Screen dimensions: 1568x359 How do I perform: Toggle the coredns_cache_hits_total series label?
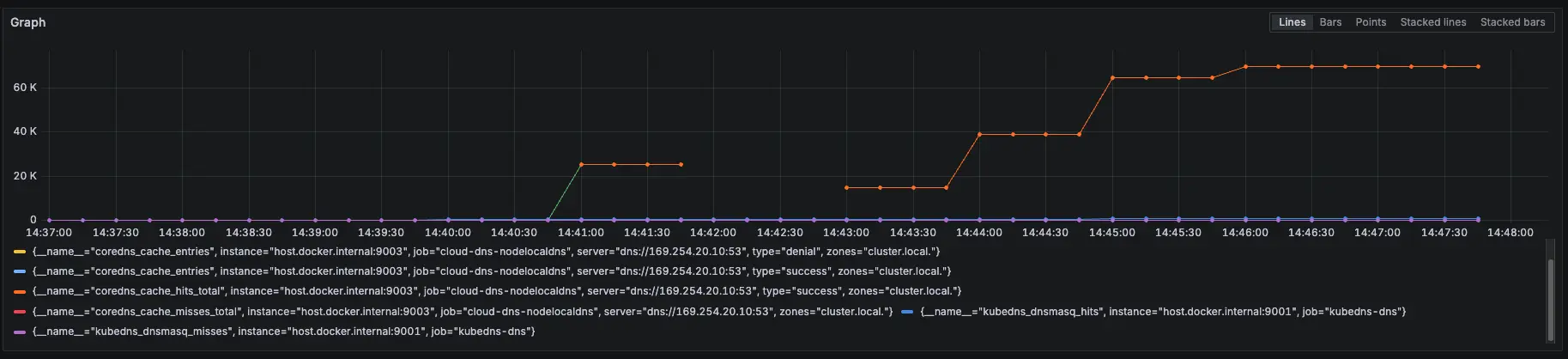pos(496,291)
